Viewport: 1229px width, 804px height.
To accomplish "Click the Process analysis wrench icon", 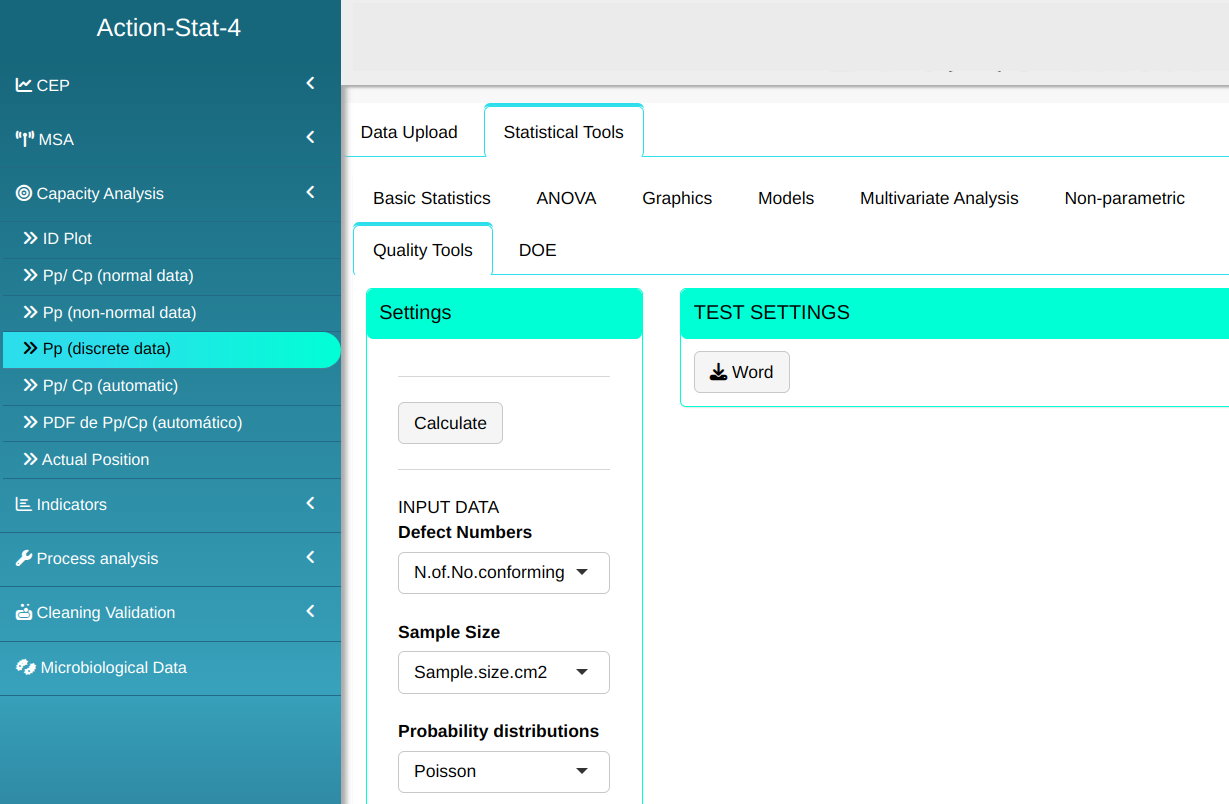I will coord(24,558).
